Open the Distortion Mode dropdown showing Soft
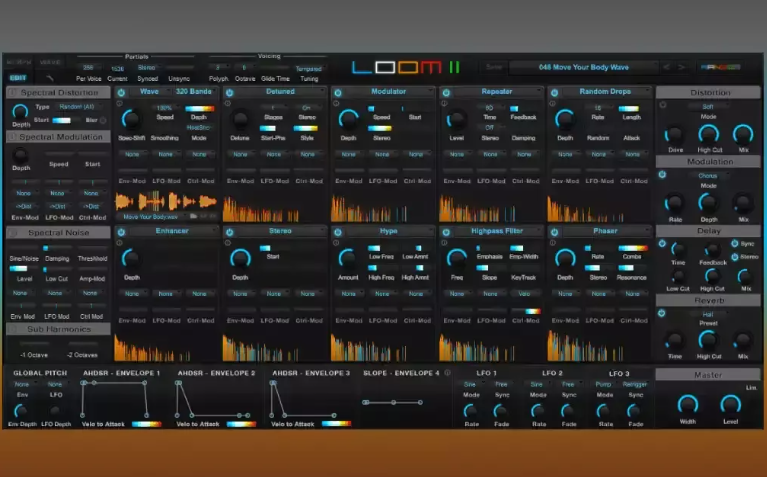The image size is (767, 477). [708, 106]
